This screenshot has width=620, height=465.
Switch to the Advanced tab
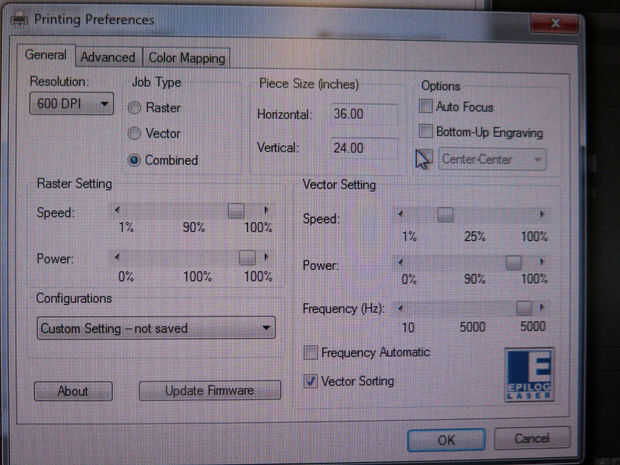click(108, 57)
